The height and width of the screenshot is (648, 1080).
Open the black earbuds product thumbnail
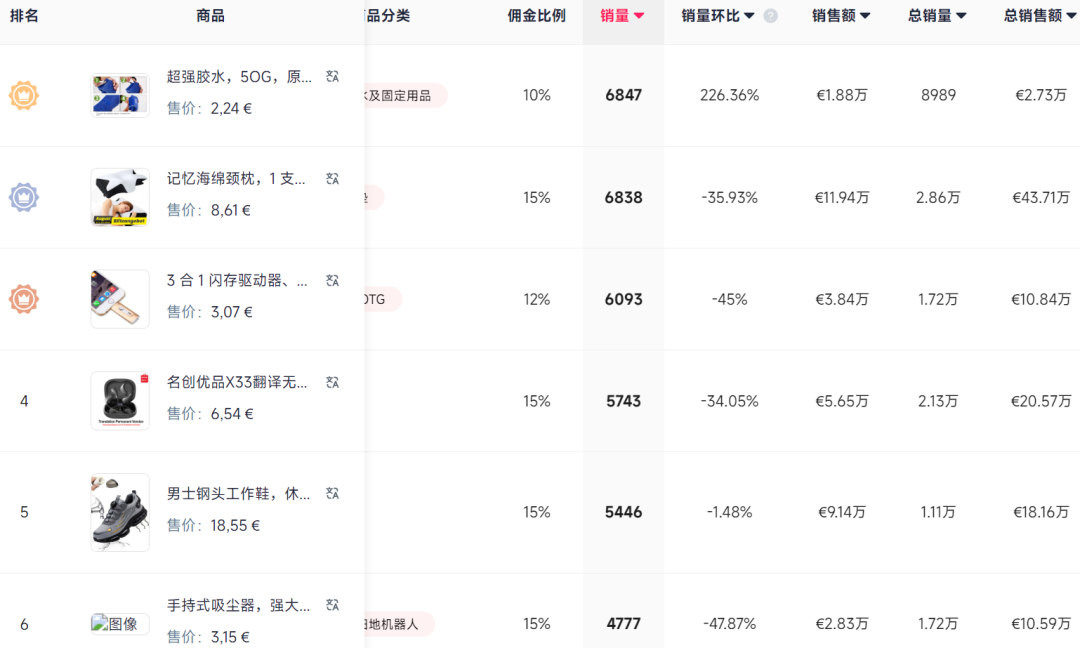[x=120, y=401]
